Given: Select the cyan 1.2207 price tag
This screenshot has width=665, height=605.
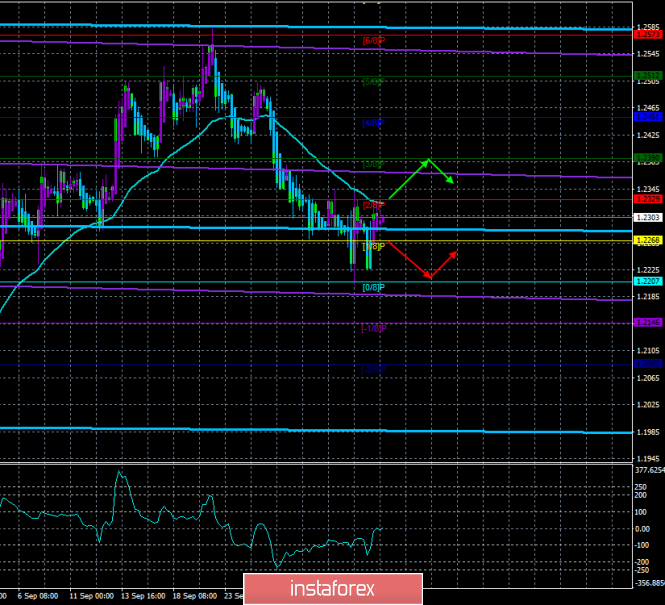Looking at the screenshot, I should pos(647,282).
